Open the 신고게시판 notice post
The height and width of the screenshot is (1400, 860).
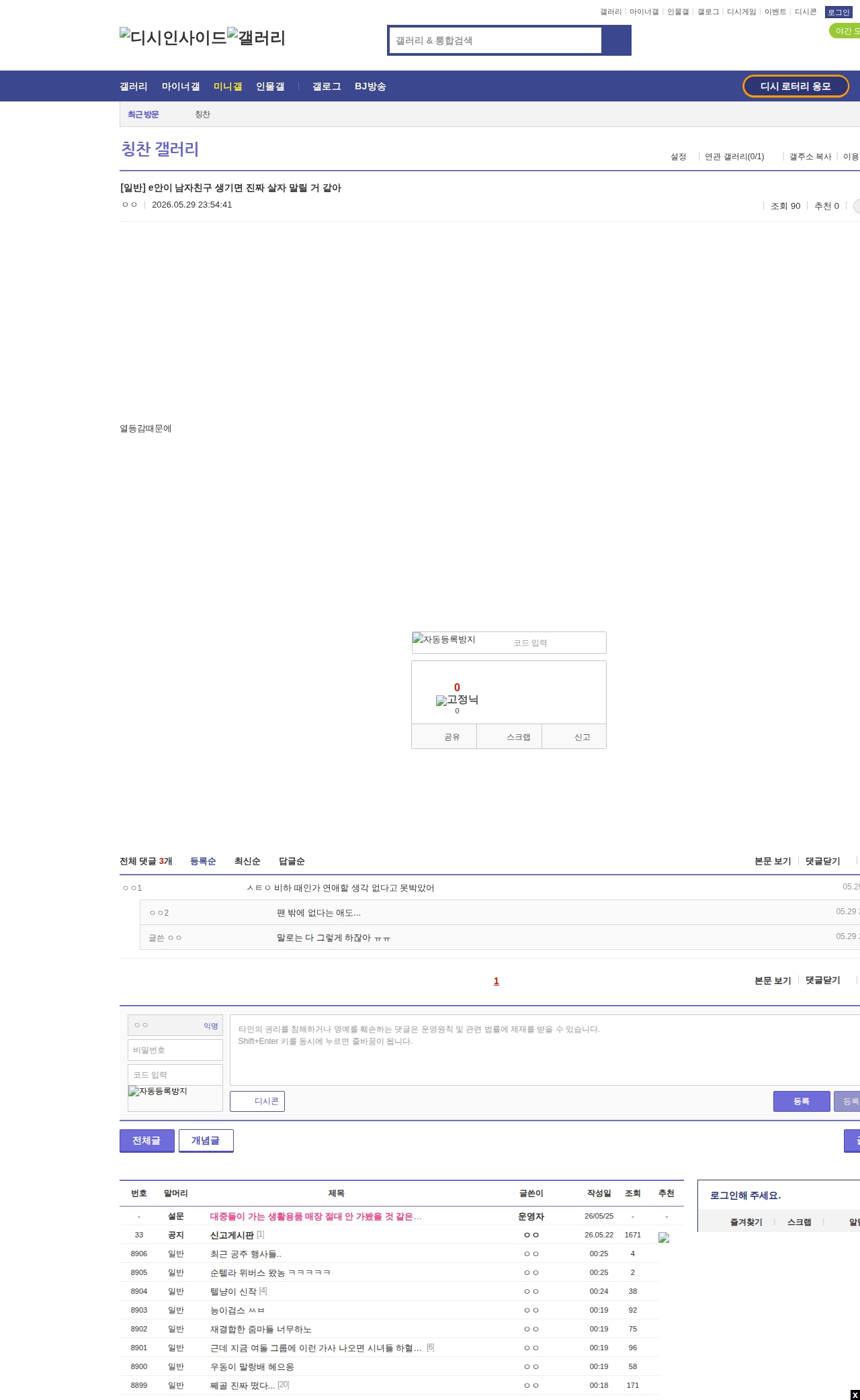pos(232,1235)
